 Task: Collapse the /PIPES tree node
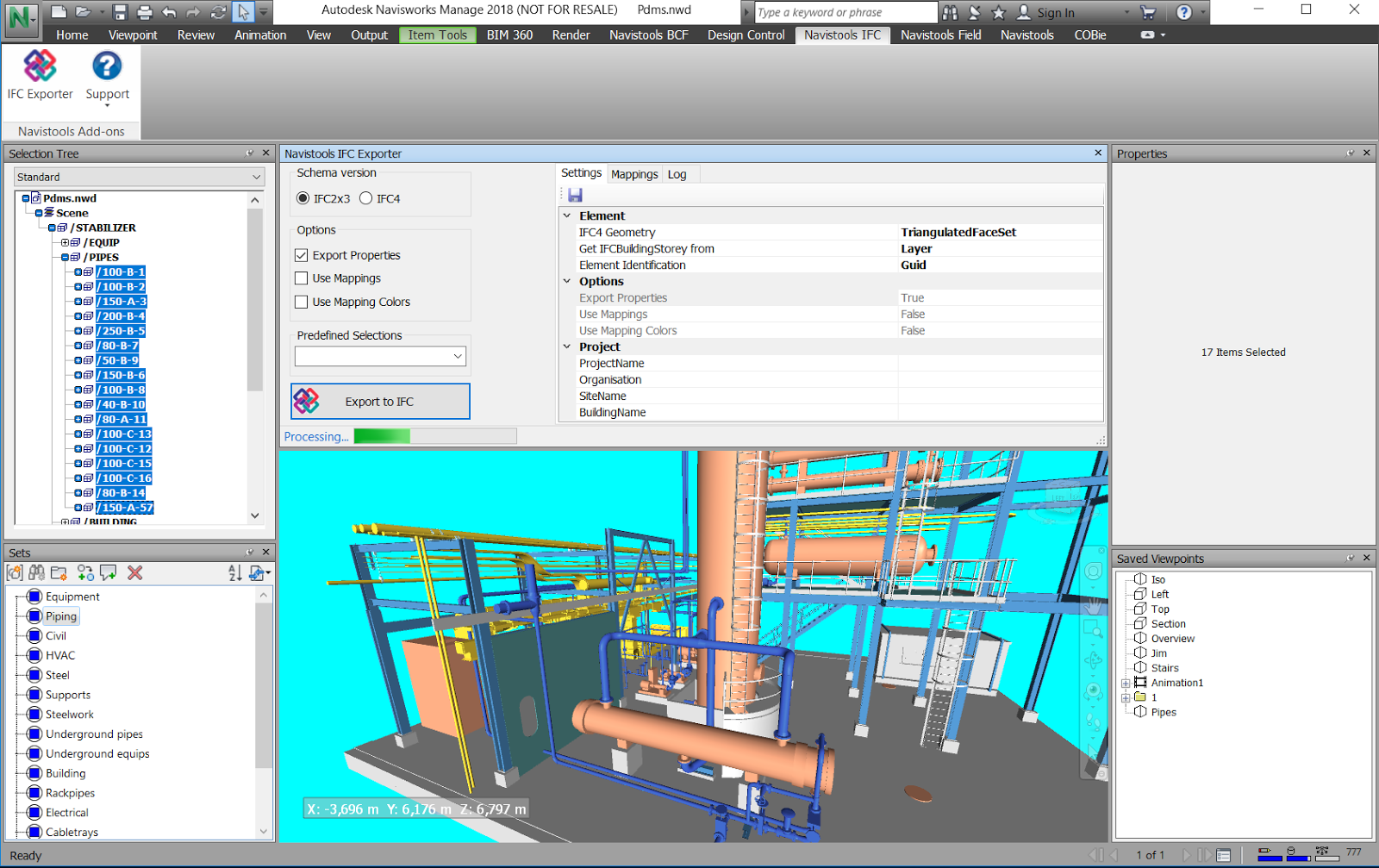pyautogui.click(x=65, y=257)
